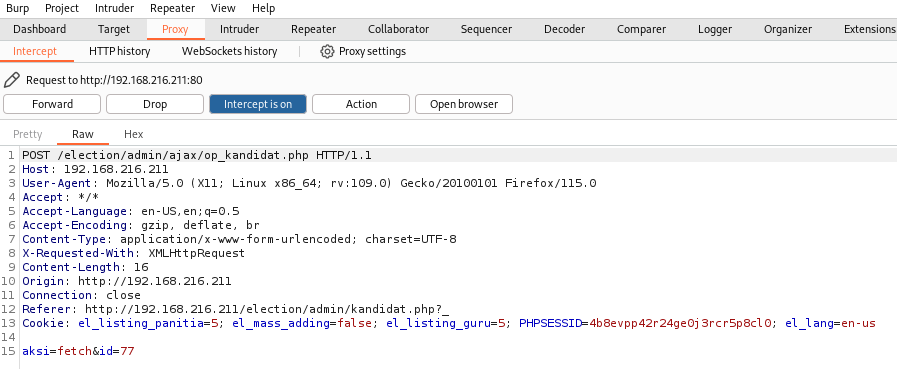
Task: Open the Repeater menu in menu bar
Action: [x=172, y=8]
